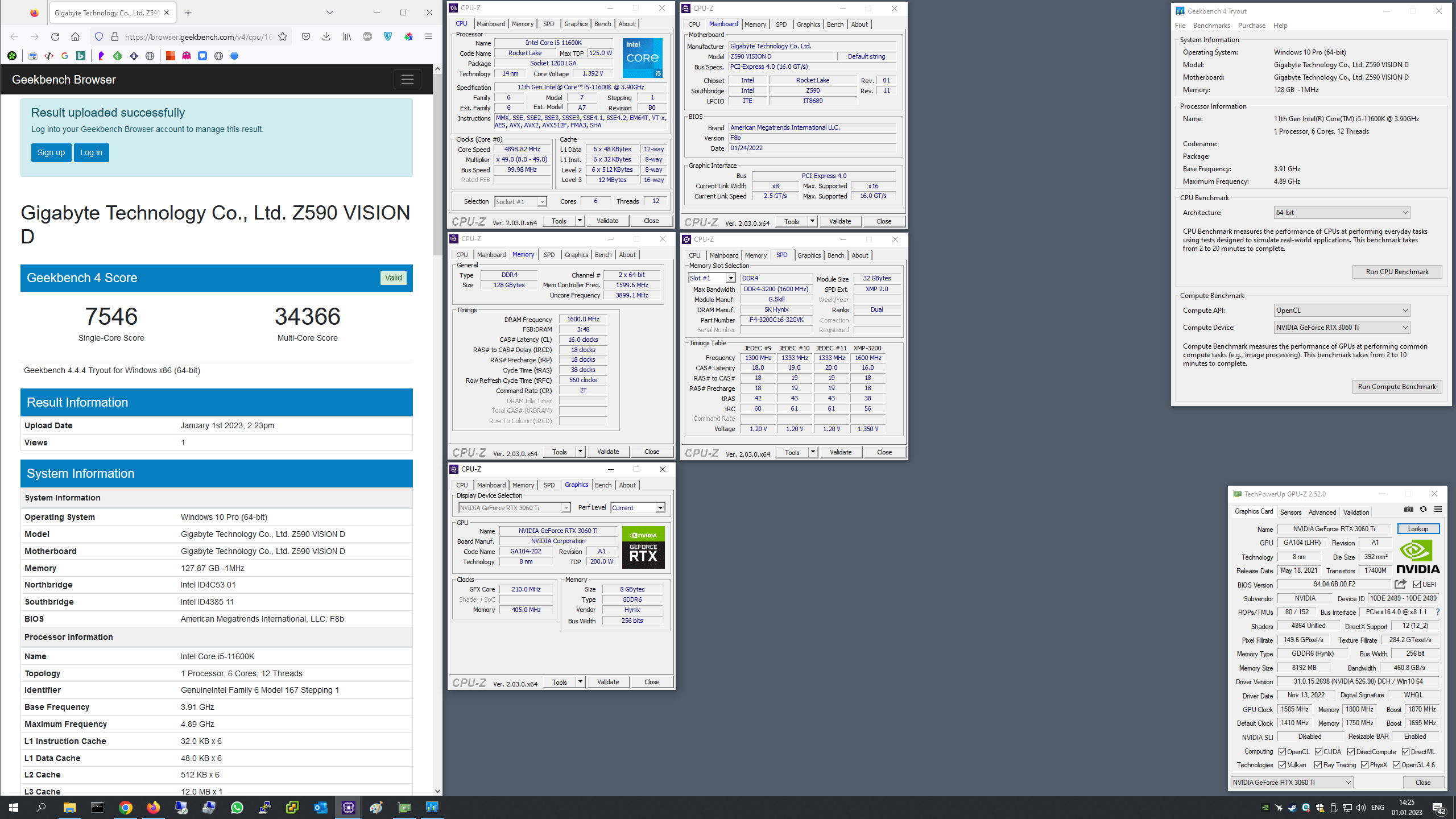
Task: Open the Firefox downloads panel icon
Action: pos(326,37)
